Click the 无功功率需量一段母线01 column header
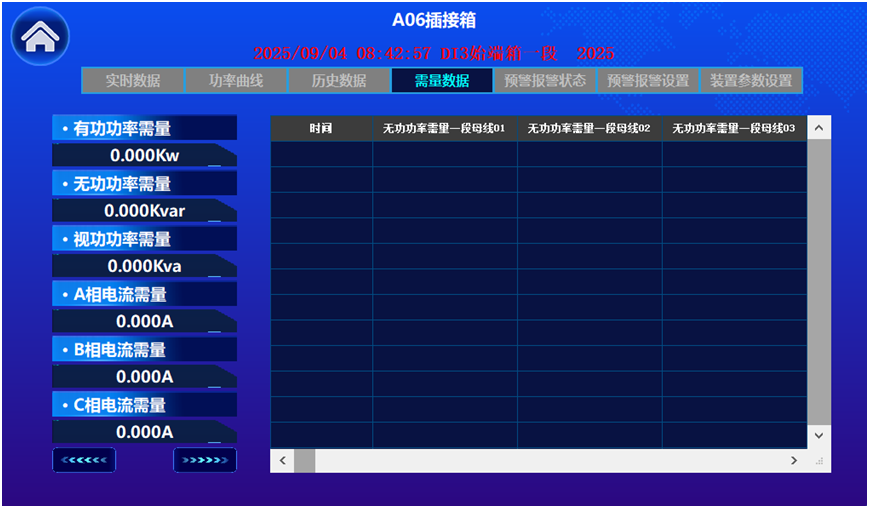Viewport: 869px width, 508px height. [445, 129]
